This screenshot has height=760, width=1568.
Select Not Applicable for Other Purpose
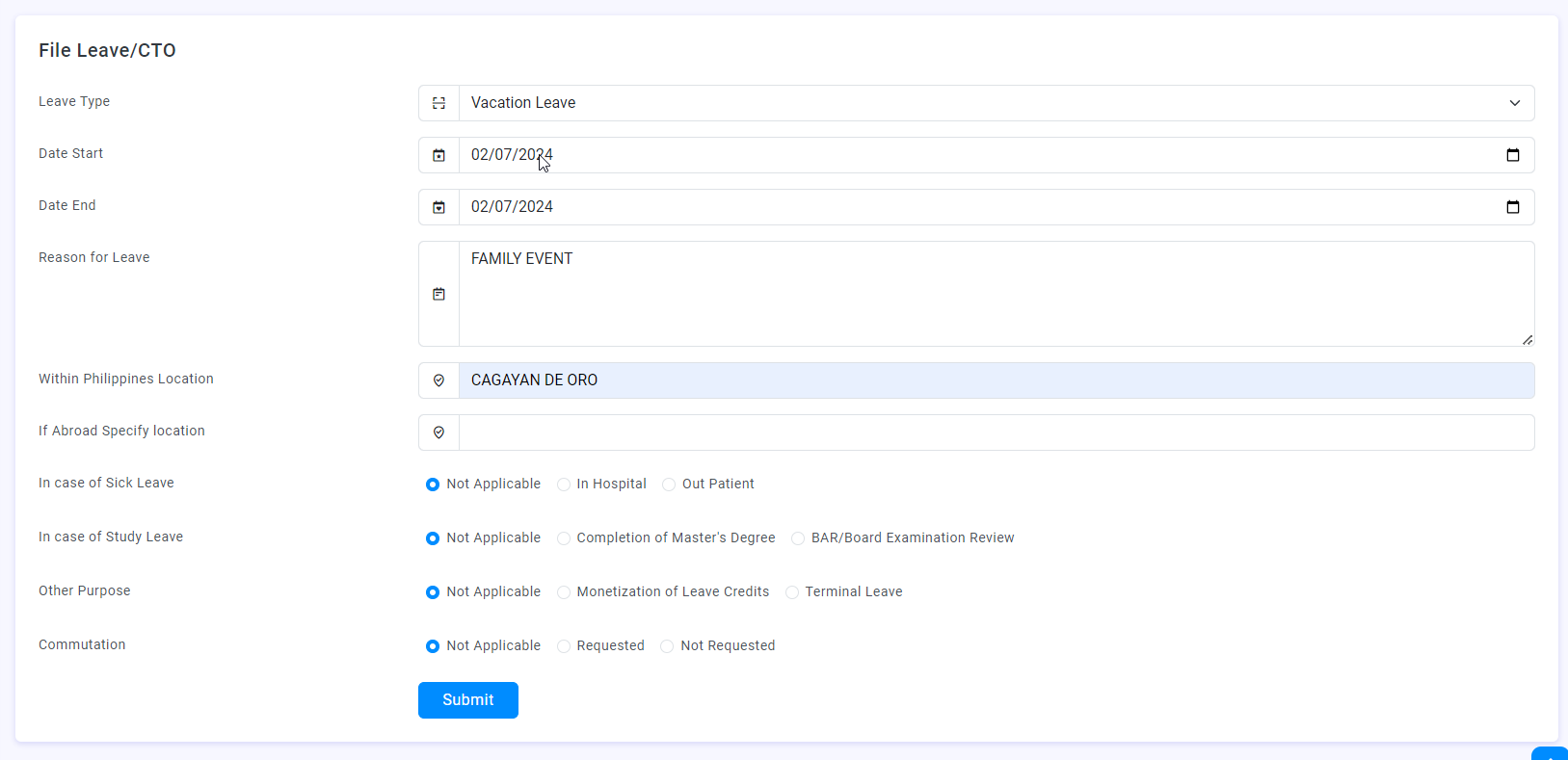coord(433,592)
